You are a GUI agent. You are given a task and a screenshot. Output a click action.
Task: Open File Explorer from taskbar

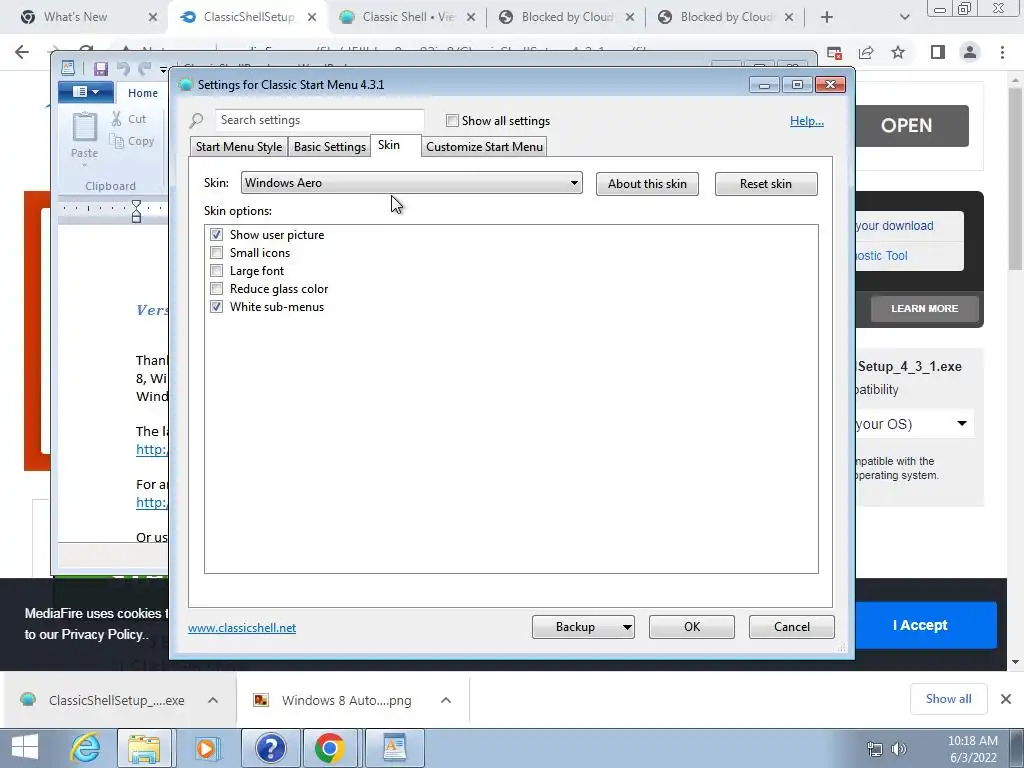point(144,748)
